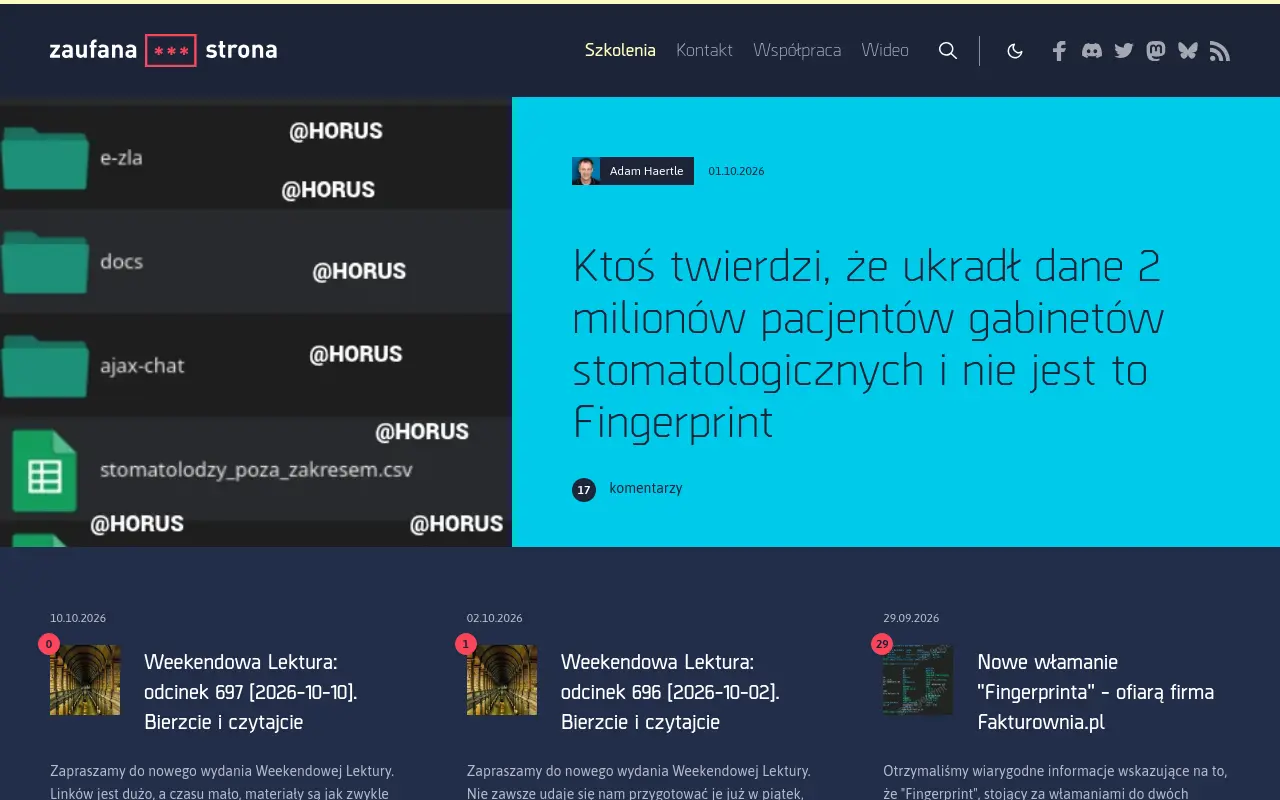The image size is (1280, 800).
Task: Open Fakturownia.pl Fingerprinta break-in article
Action: (x=1096, y=692)
